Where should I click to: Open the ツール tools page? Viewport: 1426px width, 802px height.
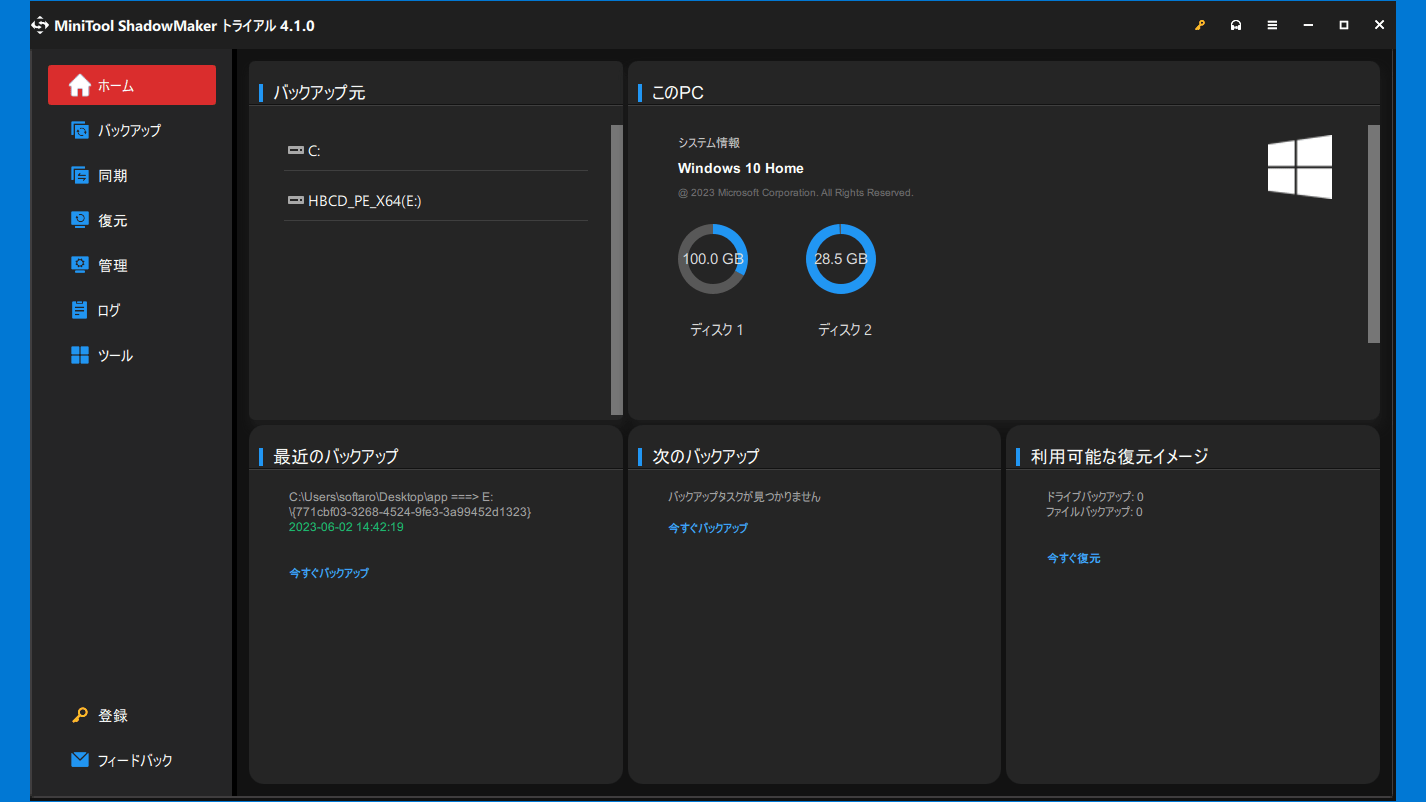pos(132,355)
